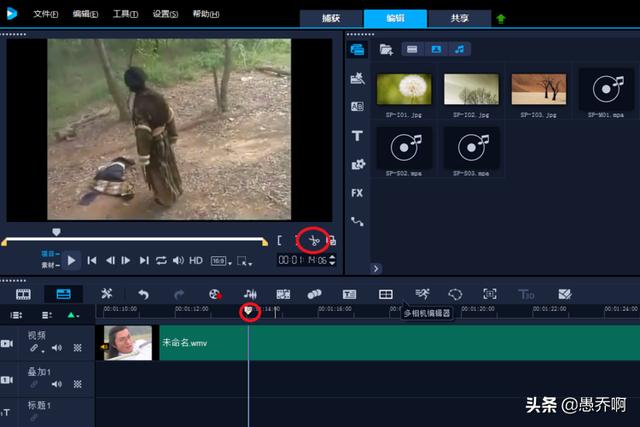Open the Subtitle Editor
Image resolution: width=640 pixels, height=427 pixels.
349,294
